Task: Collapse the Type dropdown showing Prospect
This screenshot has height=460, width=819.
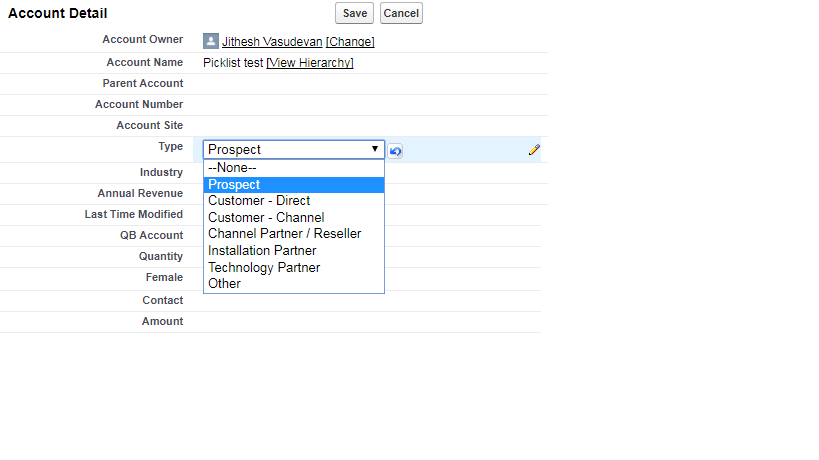Action: [293, 150]
